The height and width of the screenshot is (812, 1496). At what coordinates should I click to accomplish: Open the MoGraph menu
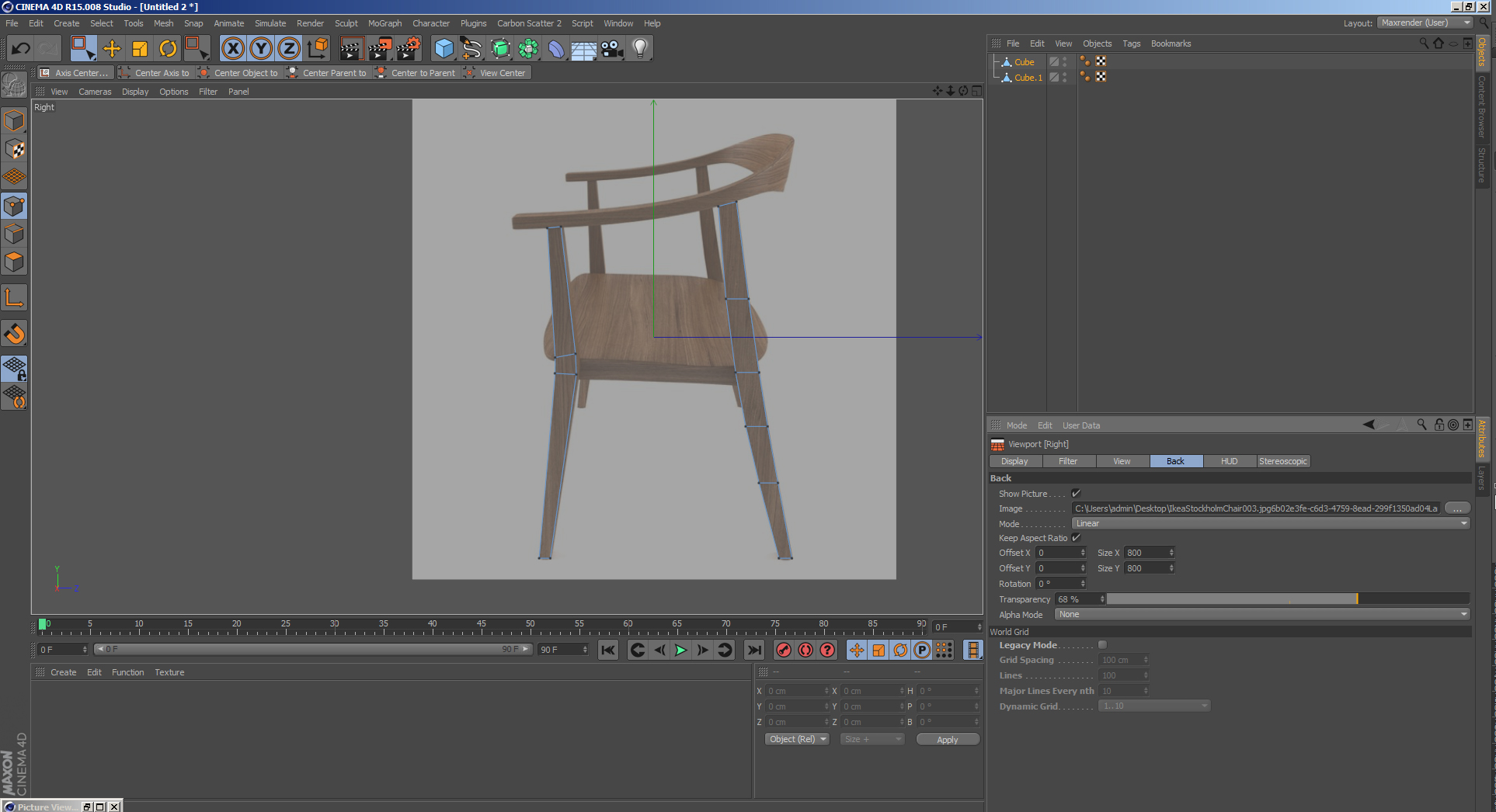[384, 23]
